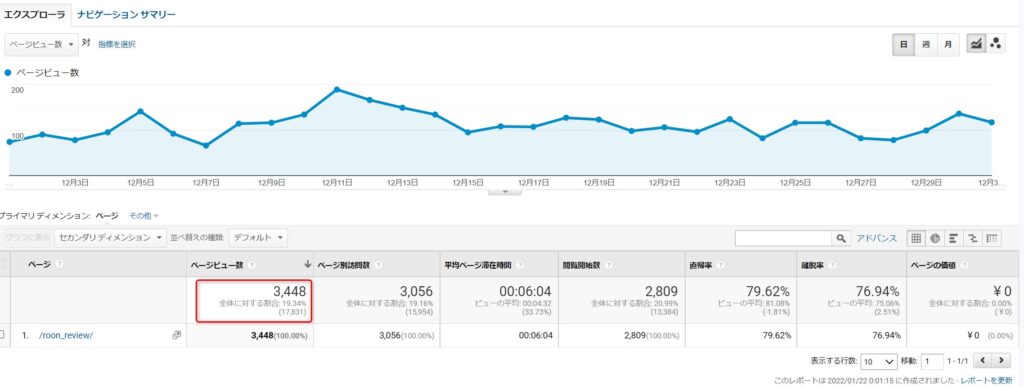
Task: Set graph interval to 日 (day)
Action: pos(904,44)
